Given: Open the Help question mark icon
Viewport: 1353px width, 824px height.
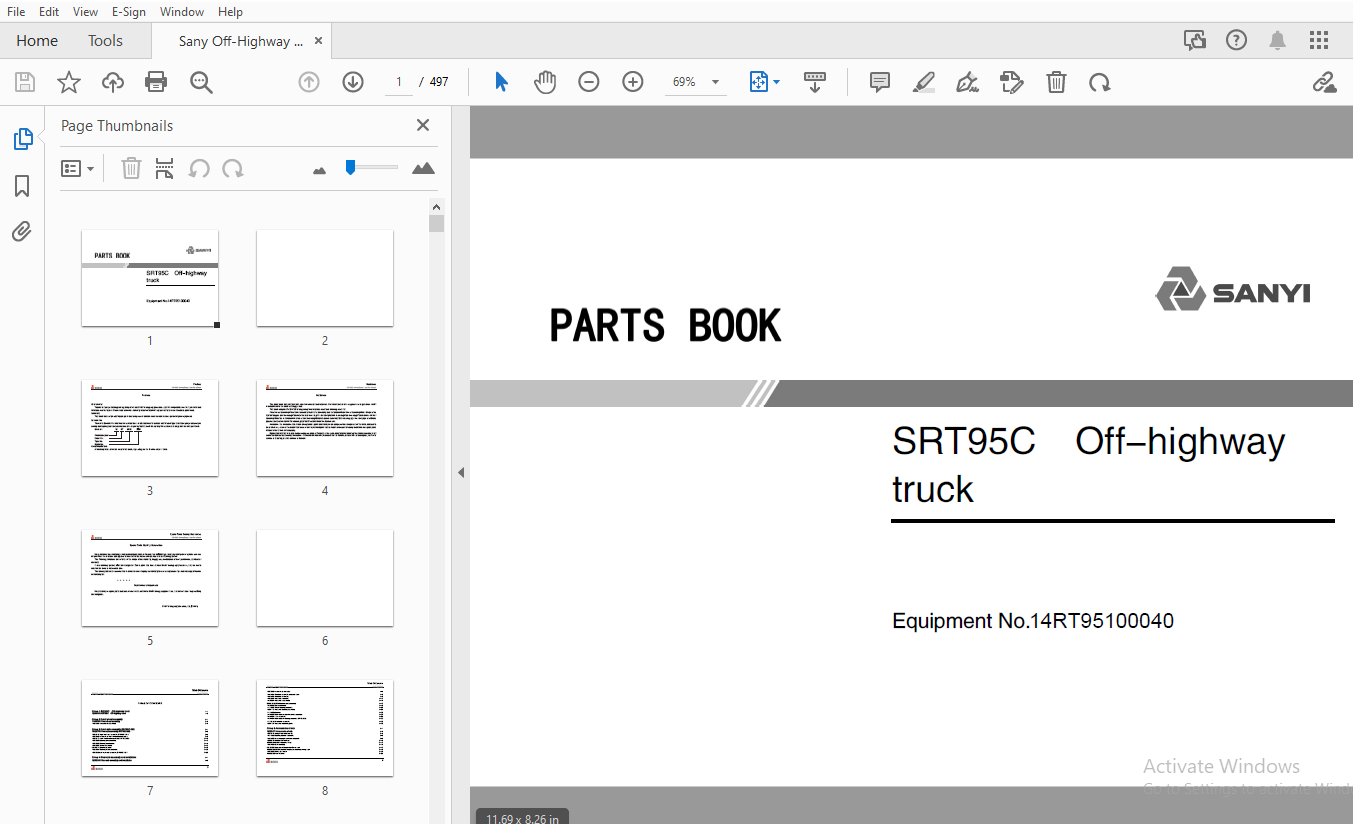Looking at the screenshot, I should [x=1237, y=40].
